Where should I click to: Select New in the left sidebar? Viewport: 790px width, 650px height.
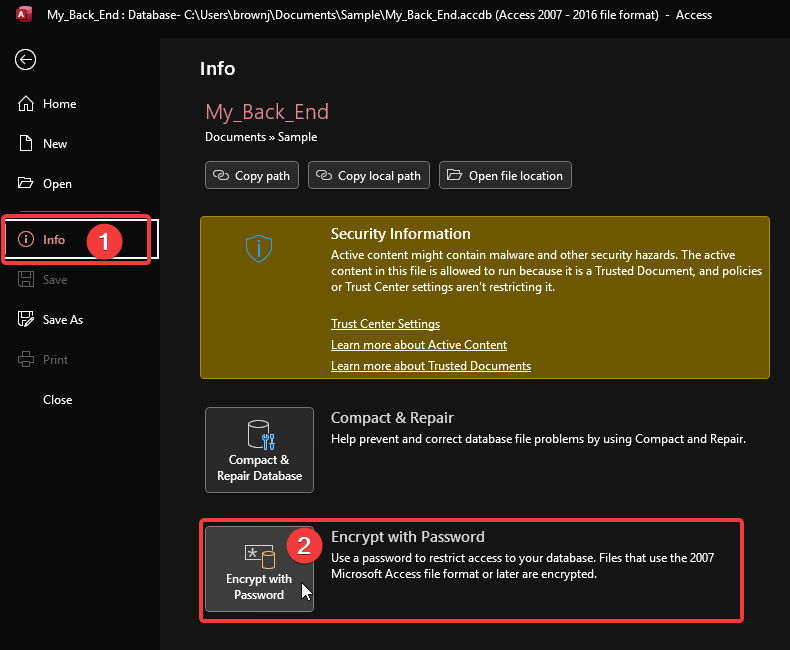[x=55, y=144]
